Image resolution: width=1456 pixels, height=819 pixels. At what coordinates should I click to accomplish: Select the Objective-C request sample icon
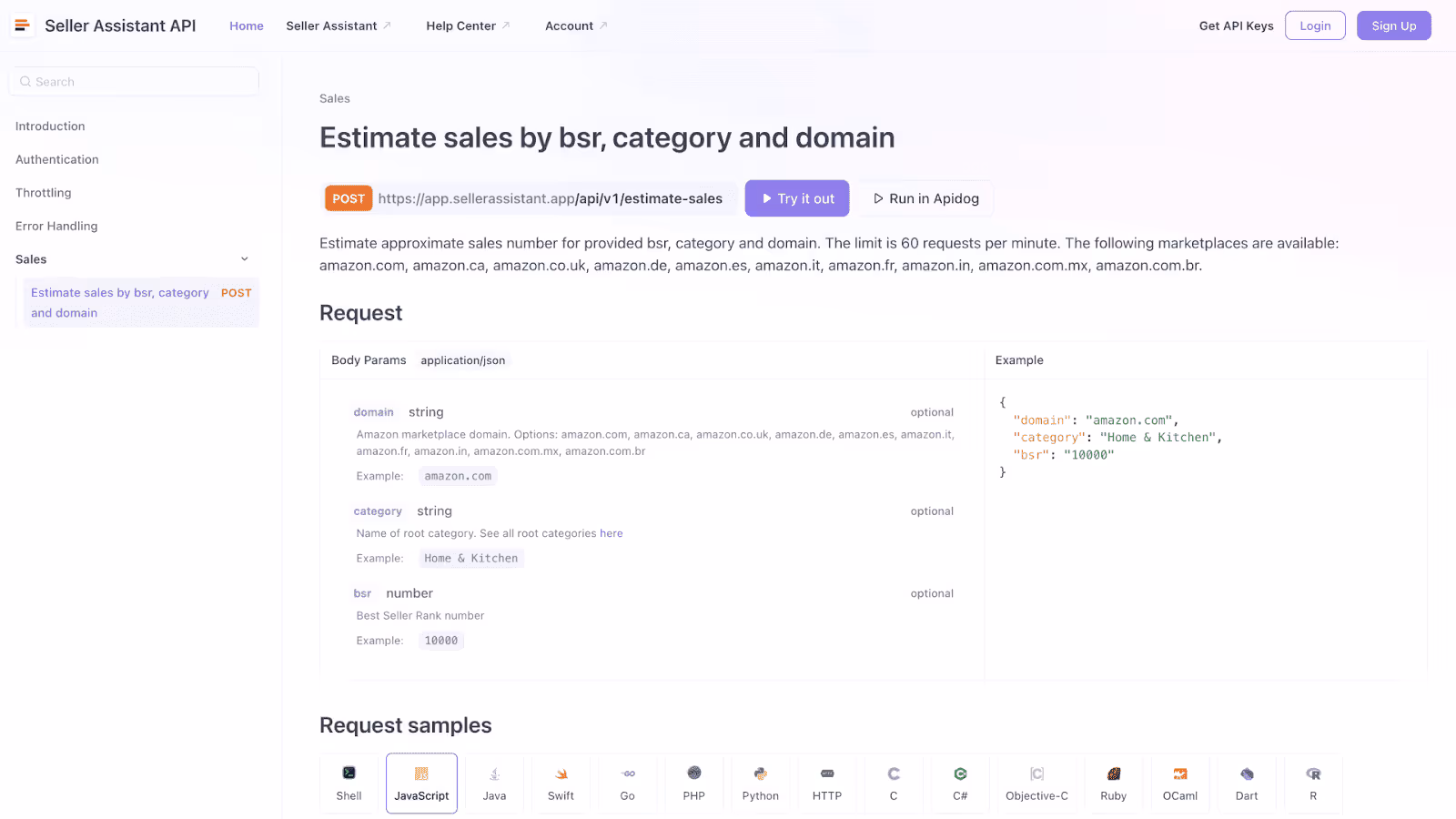coord(1036,773)
